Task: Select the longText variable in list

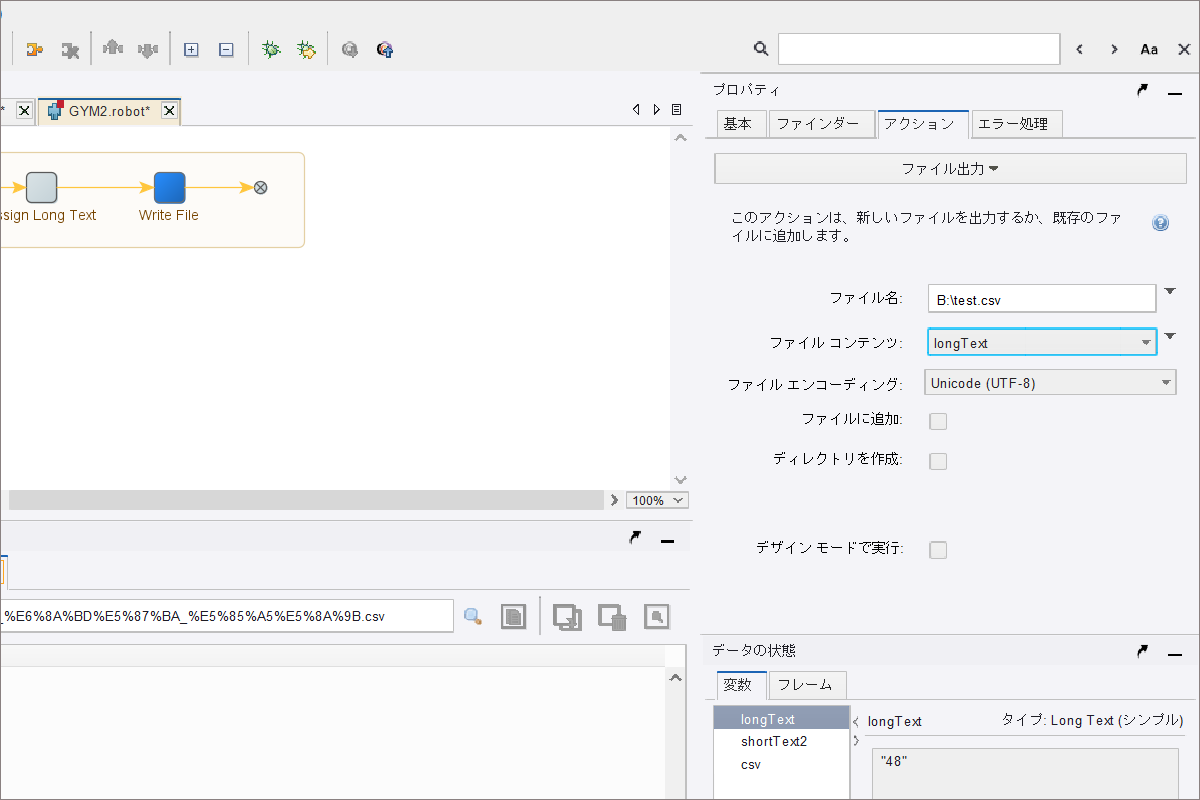Action: point(781,720)
